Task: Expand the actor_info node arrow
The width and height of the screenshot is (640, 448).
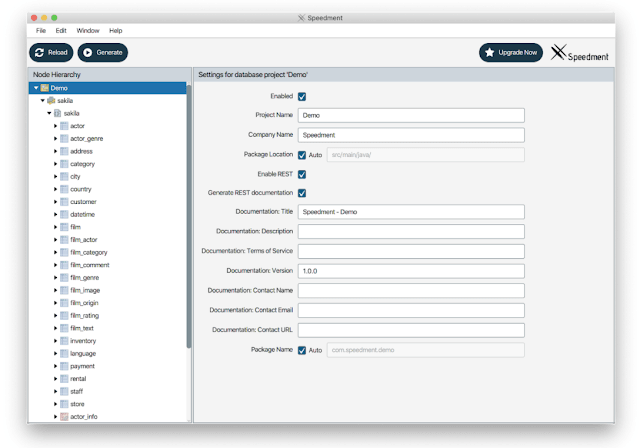Action: pos(56,417)
